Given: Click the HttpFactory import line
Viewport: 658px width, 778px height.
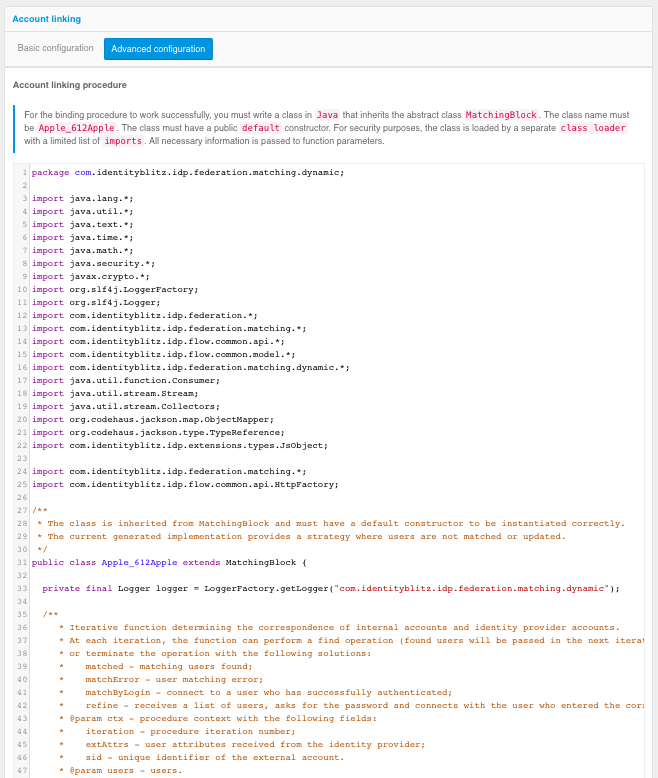Looking at the screenshot, I should pyautogui.click(x=186, y=484).
